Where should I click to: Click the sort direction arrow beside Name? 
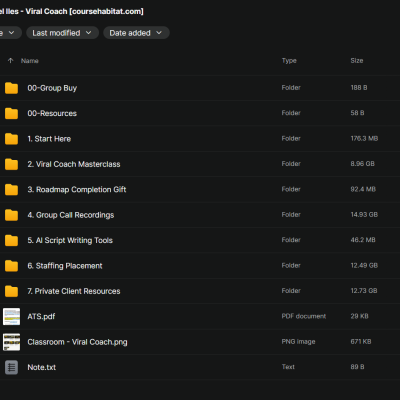[10, 61]
